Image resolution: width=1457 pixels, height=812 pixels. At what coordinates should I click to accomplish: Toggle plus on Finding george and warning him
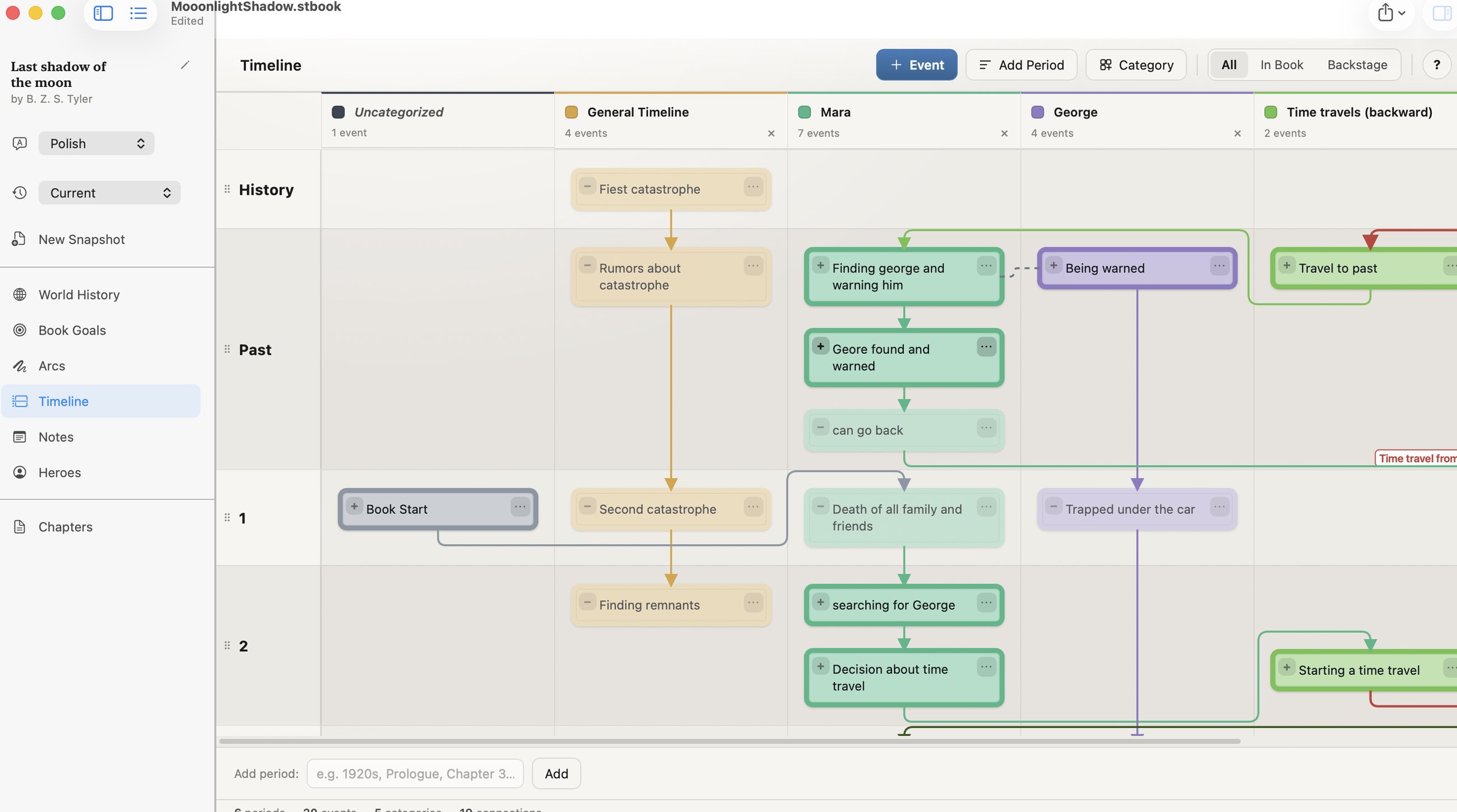820,265
